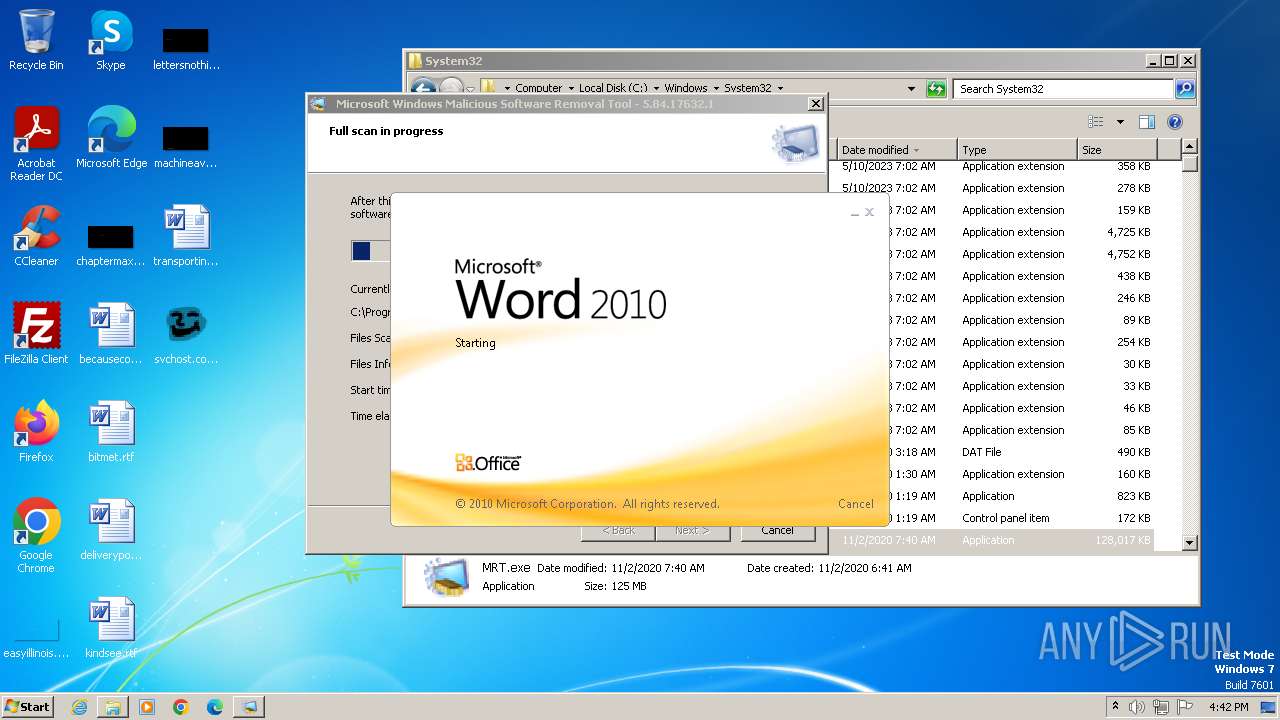
Task: Open Edge from the taskbar
Action: tap(215, 707)
